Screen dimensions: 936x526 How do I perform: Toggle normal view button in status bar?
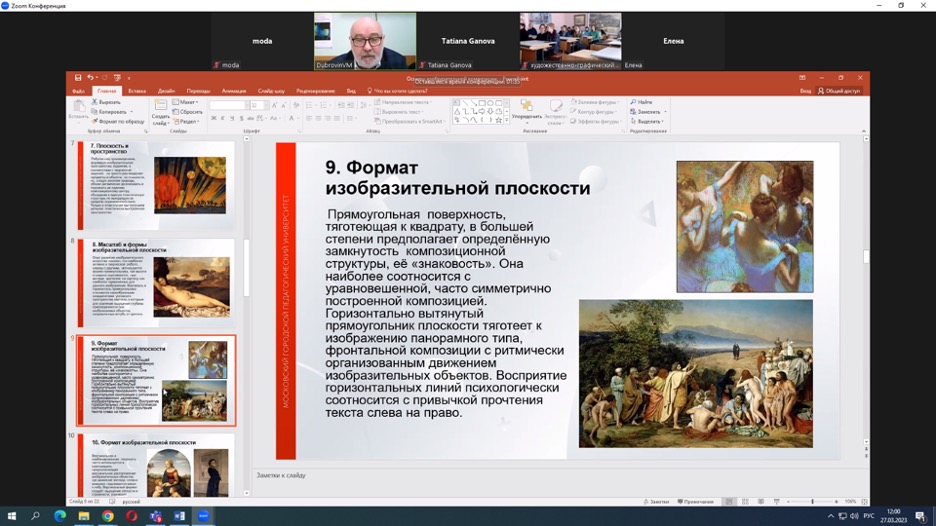(x=729, y=501)
